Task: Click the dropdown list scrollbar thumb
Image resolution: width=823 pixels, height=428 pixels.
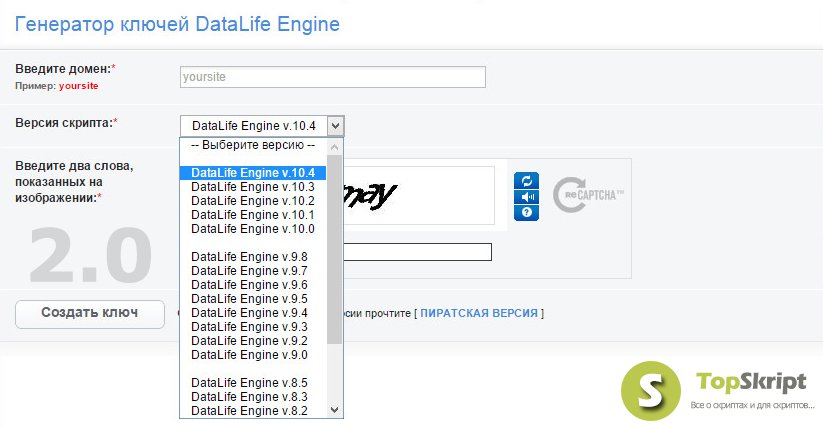Action: click(x=334, y=249)
